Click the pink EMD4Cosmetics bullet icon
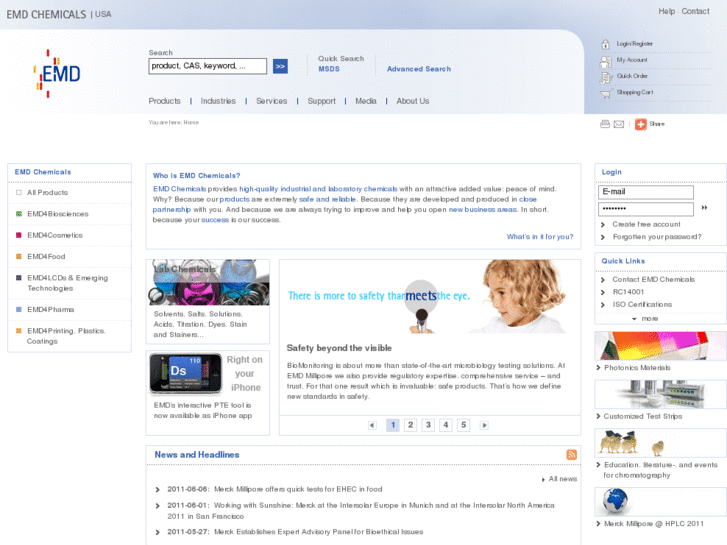Viewport: 727px width, 545px height. click(x=19, y=235)
